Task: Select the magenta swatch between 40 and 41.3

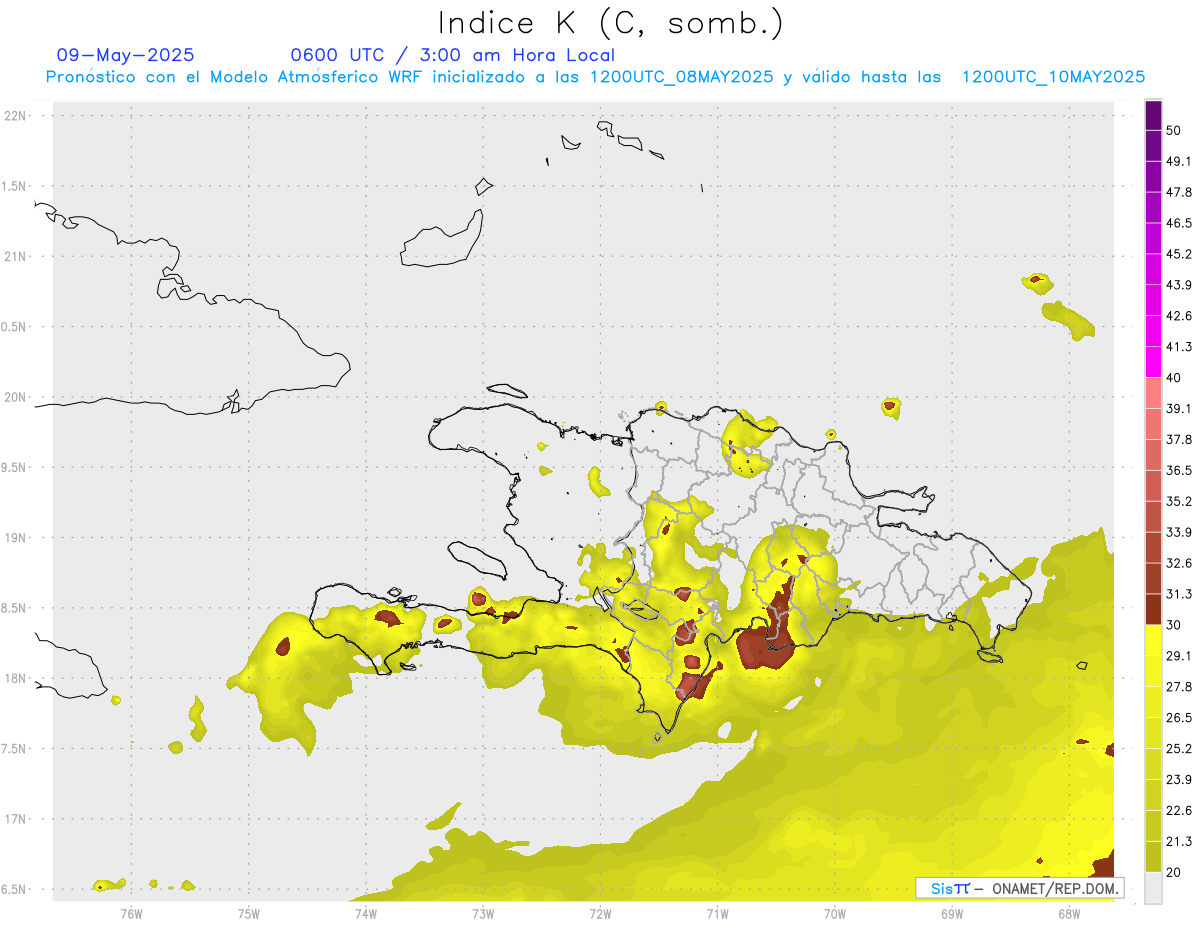Action: pyautogui.click(x=1153, y=363)
